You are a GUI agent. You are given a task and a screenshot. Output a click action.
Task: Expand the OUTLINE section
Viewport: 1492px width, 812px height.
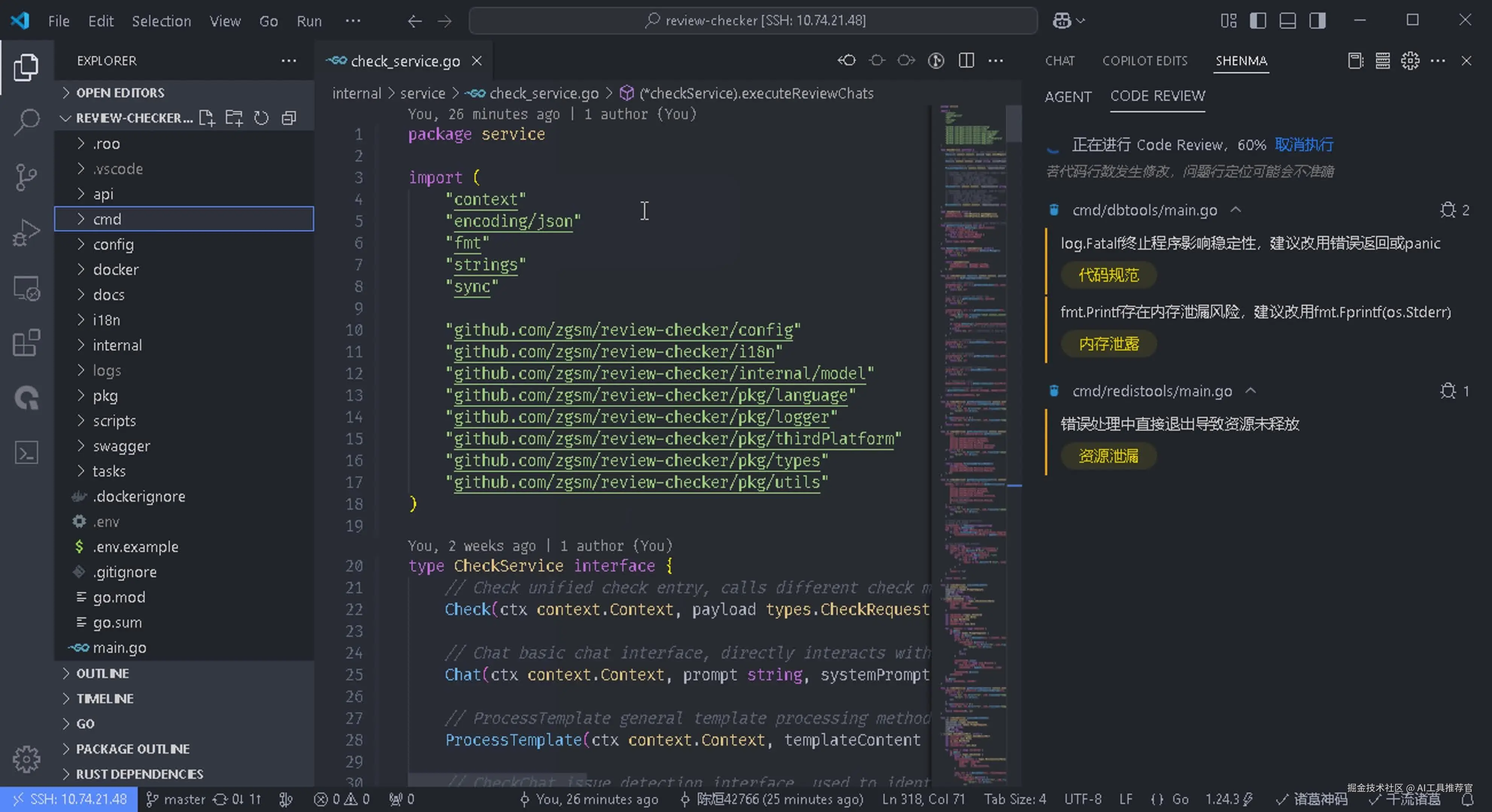pos(103,673)
